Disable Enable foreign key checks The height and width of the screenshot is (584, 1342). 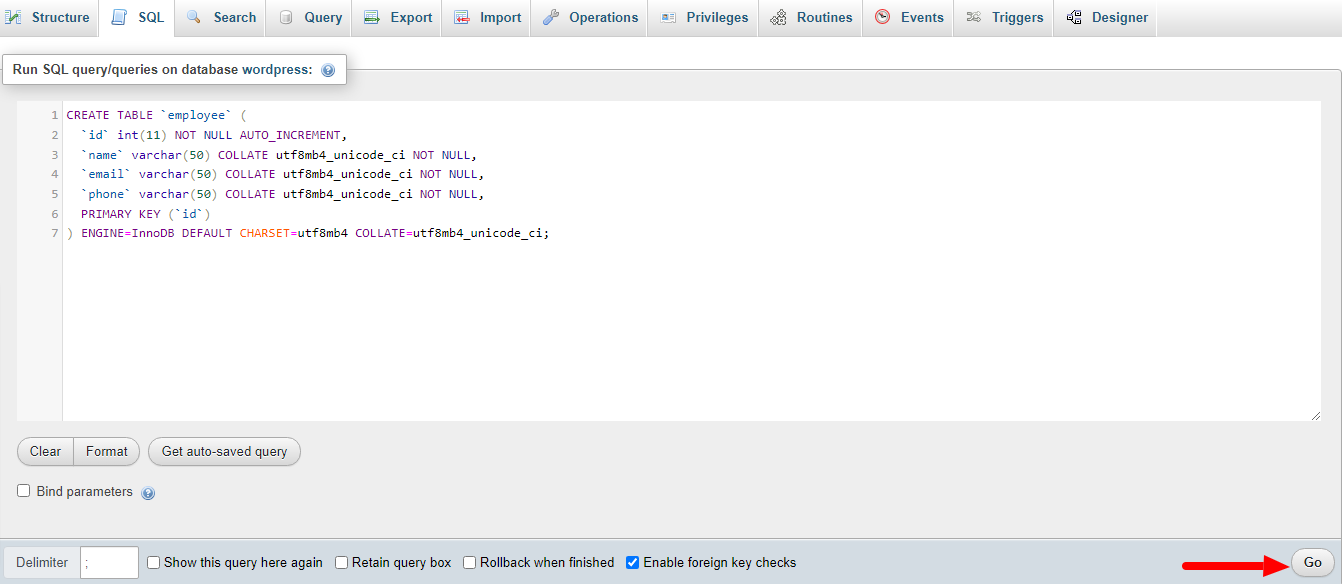coord(632,562)
